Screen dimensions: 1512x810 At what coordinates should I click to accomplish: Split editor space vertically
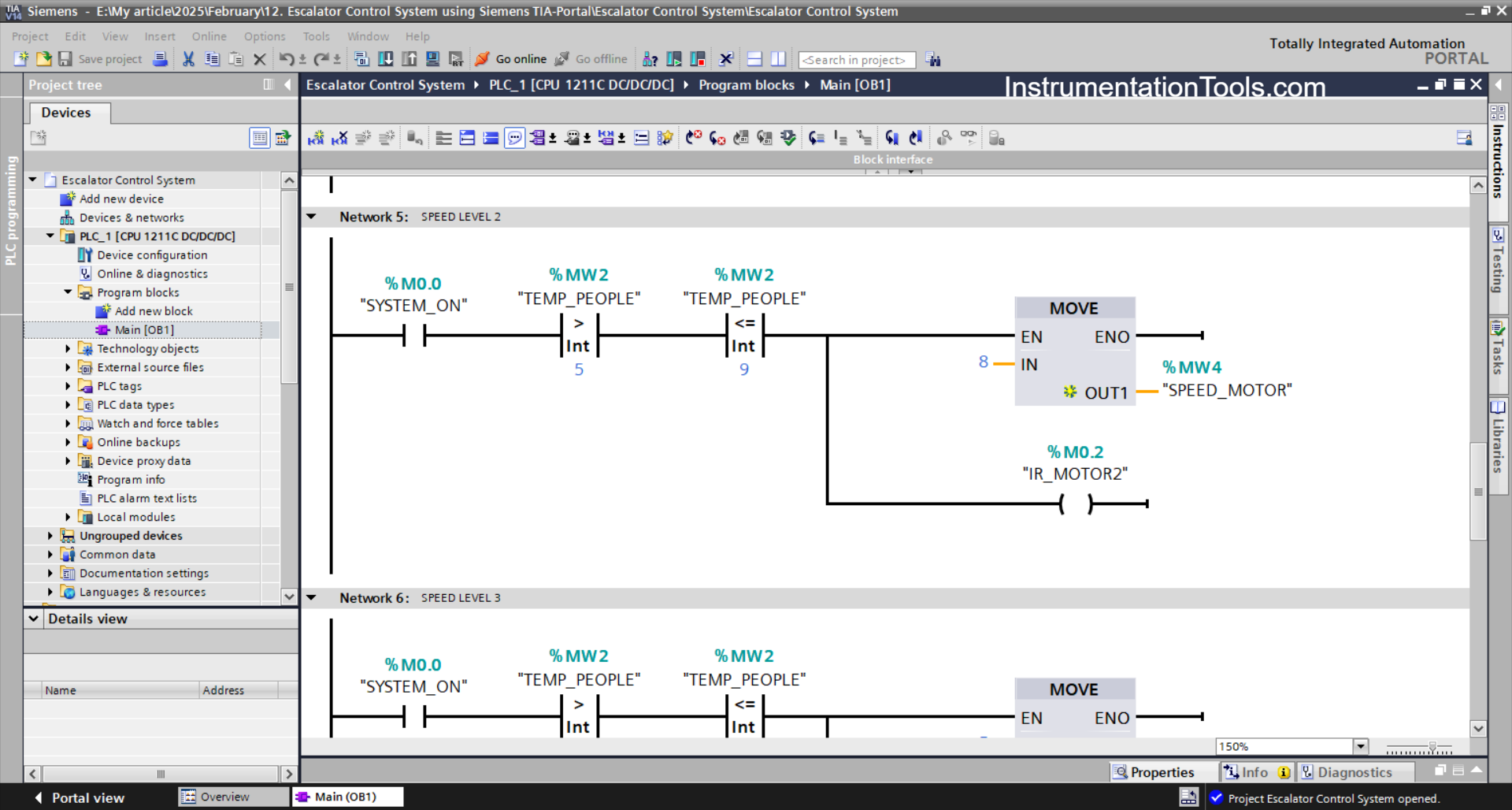tap(778, 59)
